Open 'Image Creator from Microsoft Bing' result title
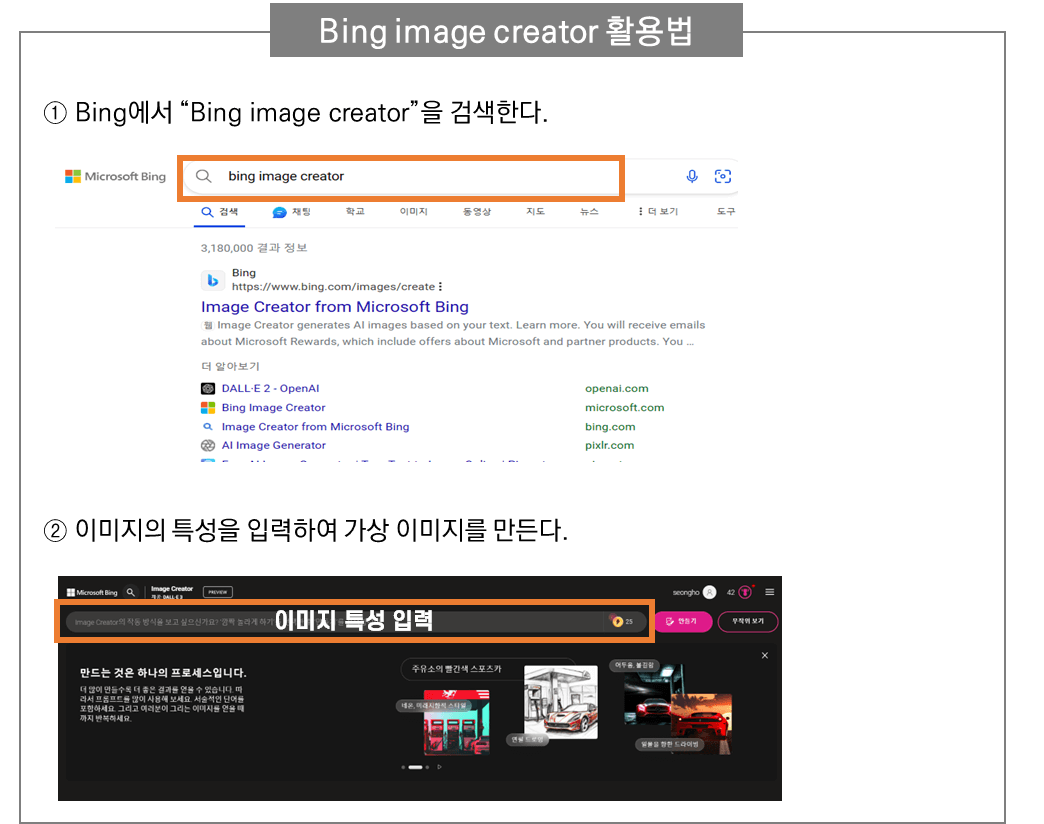This screenshot has height=824, width=1044. point(335,307)
